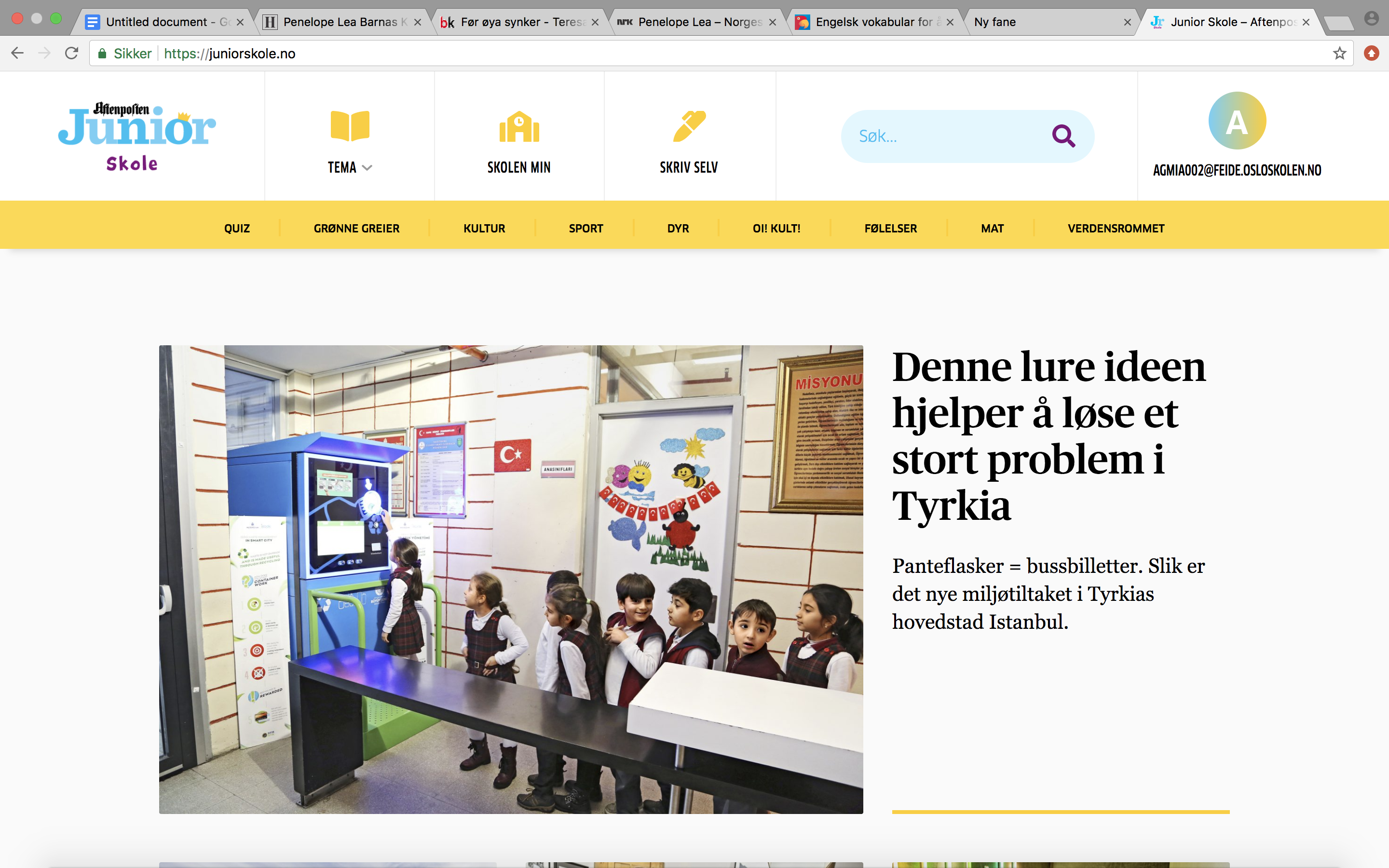The width and height of the screenshot is (1389, 868).
Task: Switch to the Ny fane tab
Action: [1050, 22]
